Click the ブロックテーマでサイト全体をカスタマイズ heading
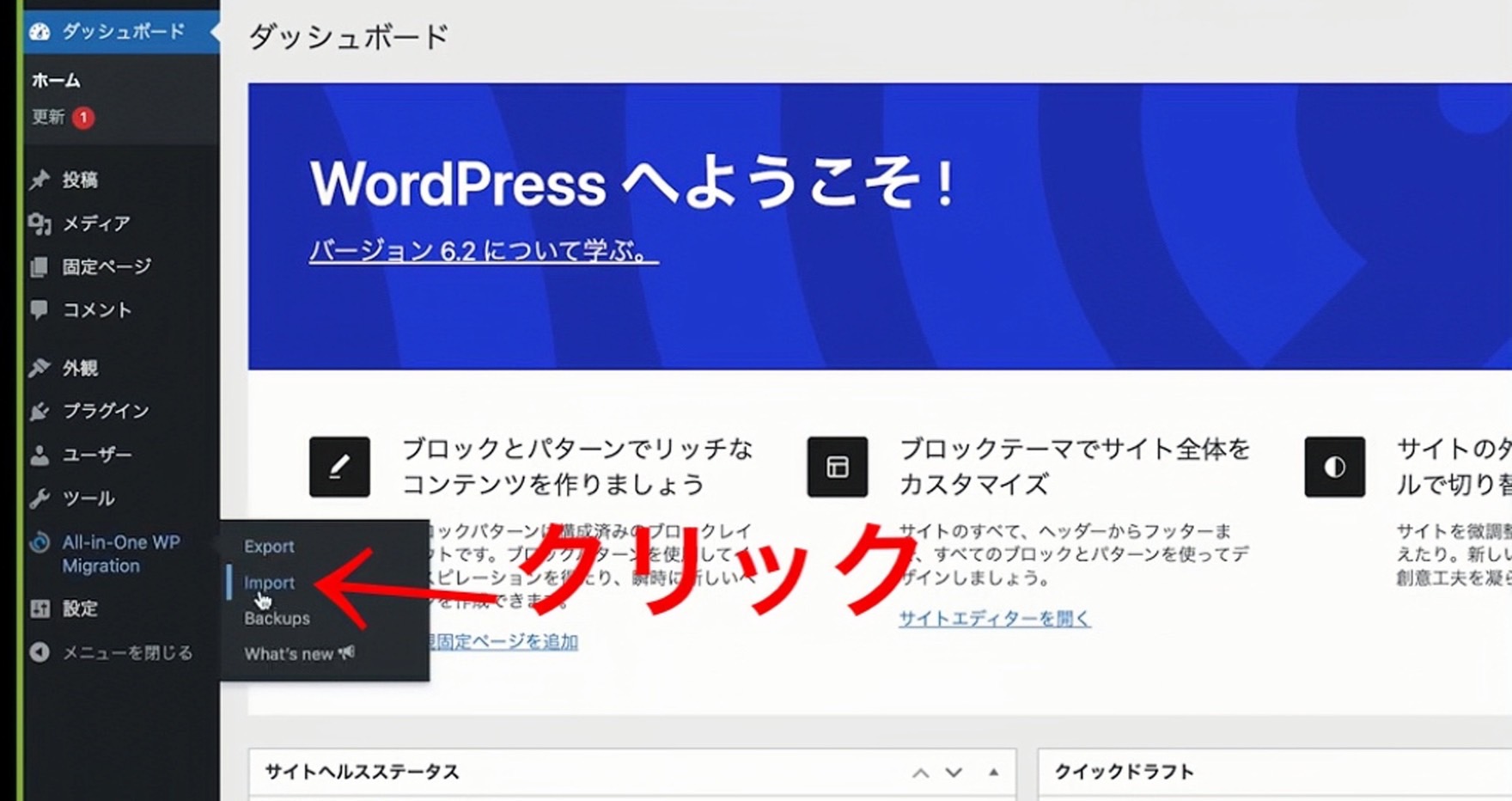This screenshot has height=801, width=1512. click(x=1075, y=467)
